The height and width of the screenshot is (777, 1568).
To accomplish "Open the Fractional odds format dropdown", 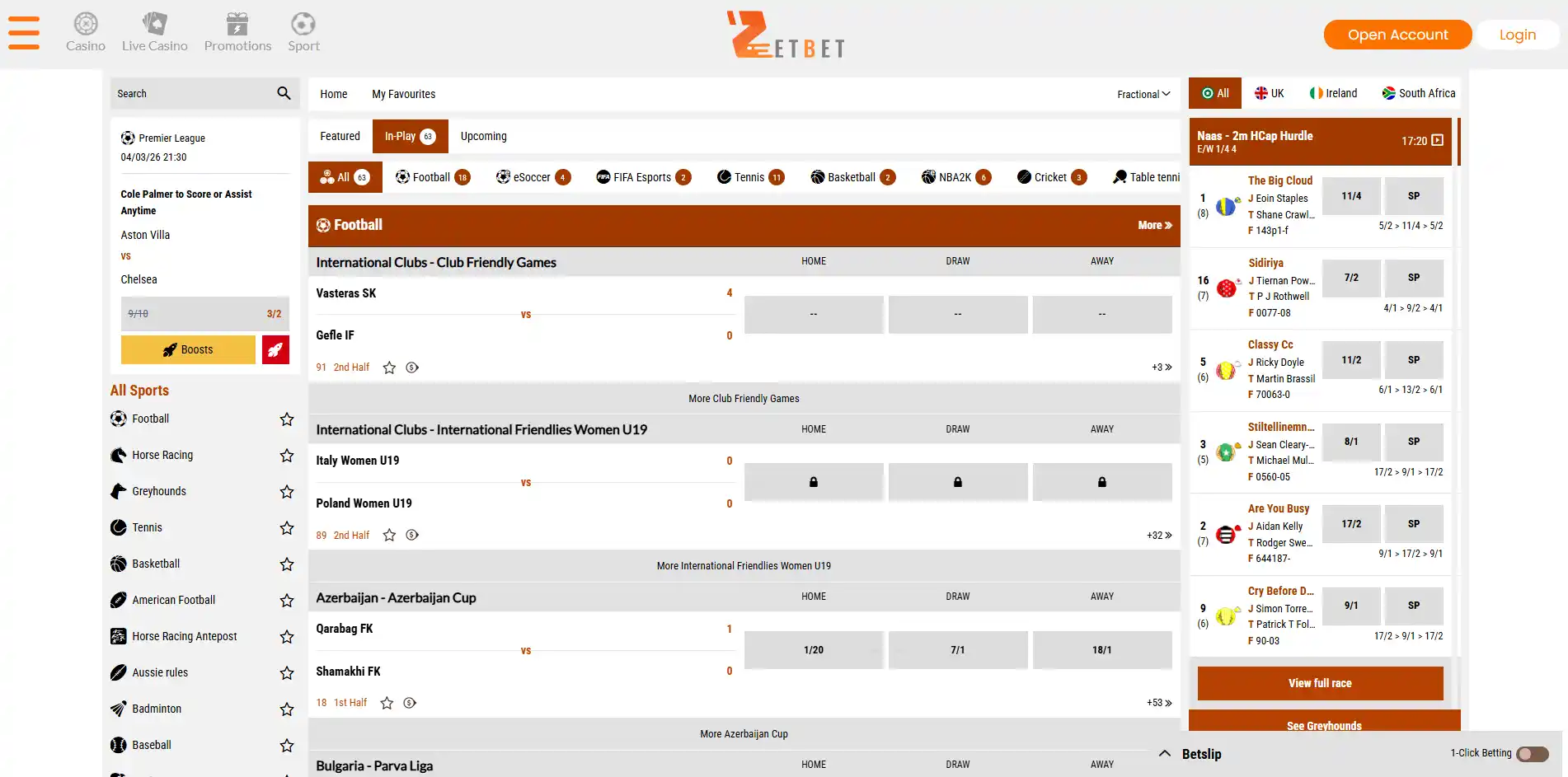I will (1143, 94).
